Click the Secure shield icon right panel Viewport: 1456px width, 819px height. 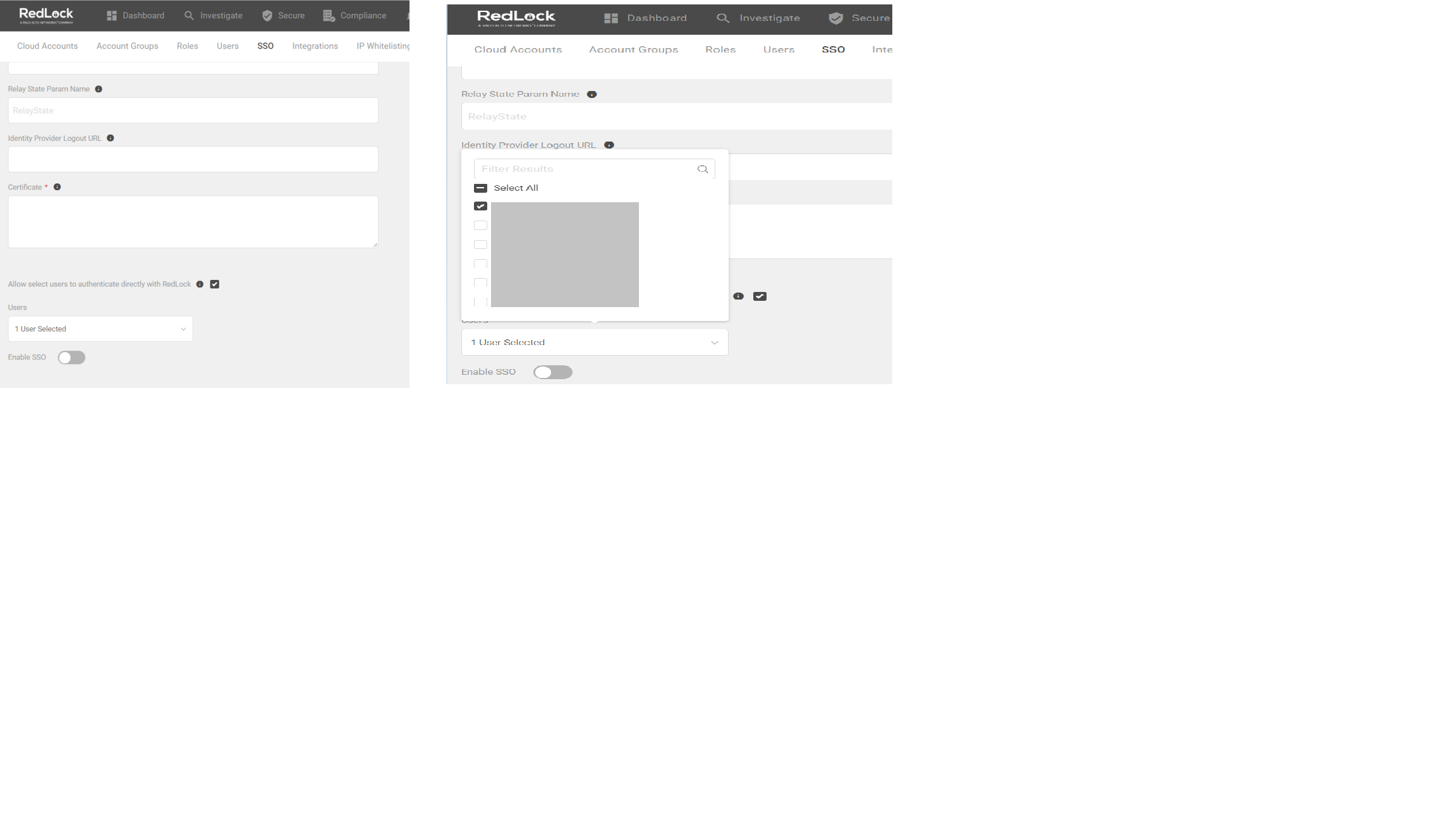click(x=836, y=18)
